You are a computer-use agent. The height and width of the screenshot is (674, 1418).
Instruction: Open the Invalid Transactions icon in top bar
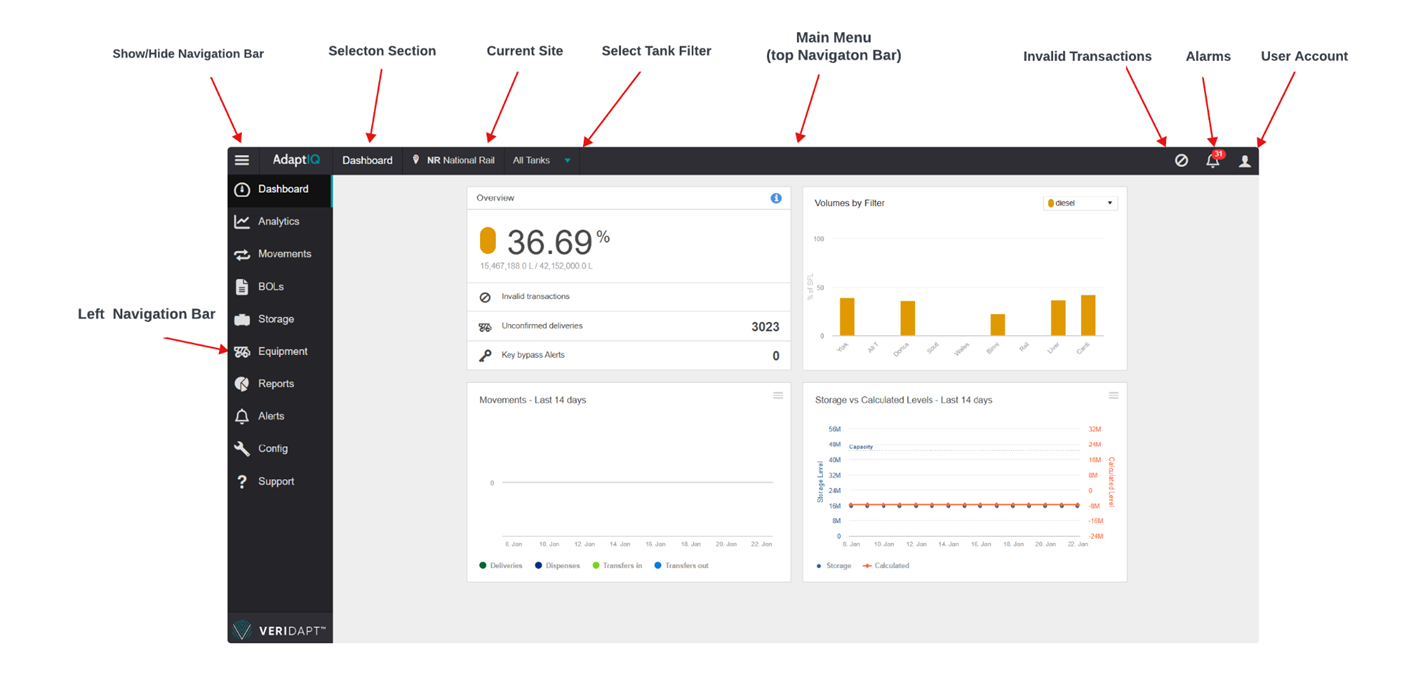tap(1181, 160)
